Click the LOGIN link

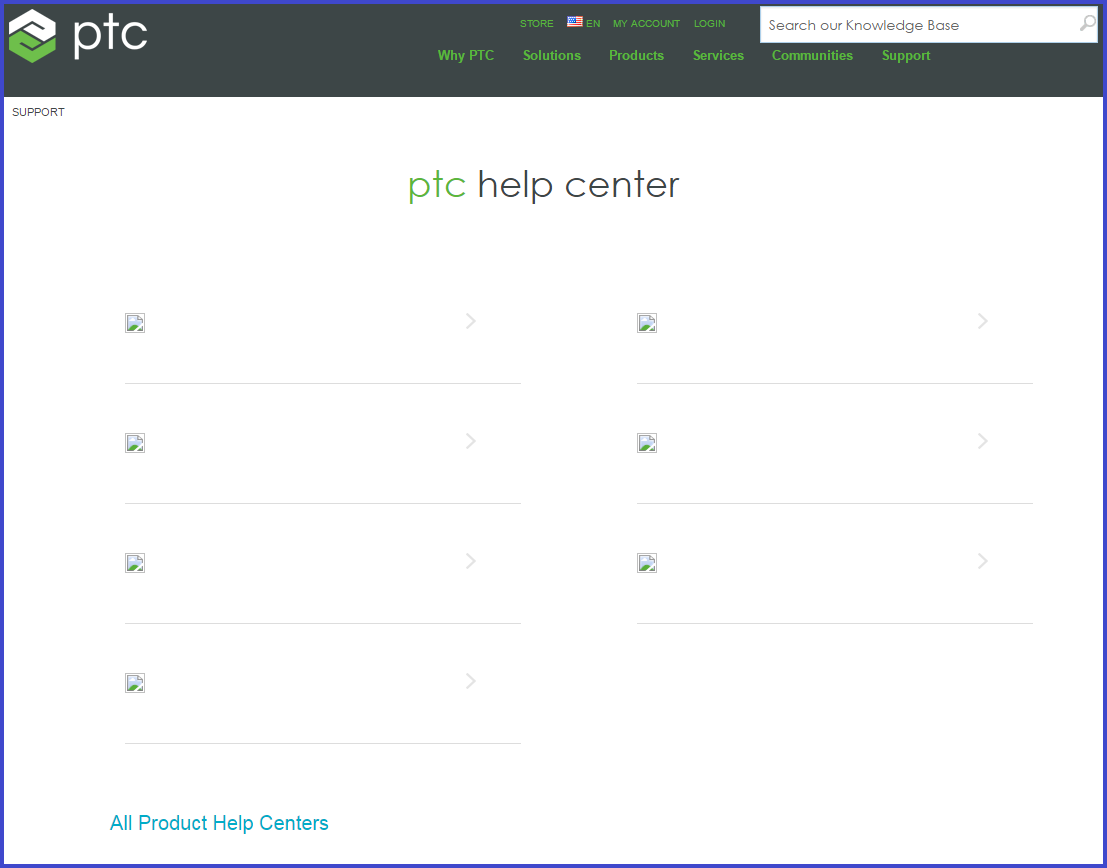710,23
